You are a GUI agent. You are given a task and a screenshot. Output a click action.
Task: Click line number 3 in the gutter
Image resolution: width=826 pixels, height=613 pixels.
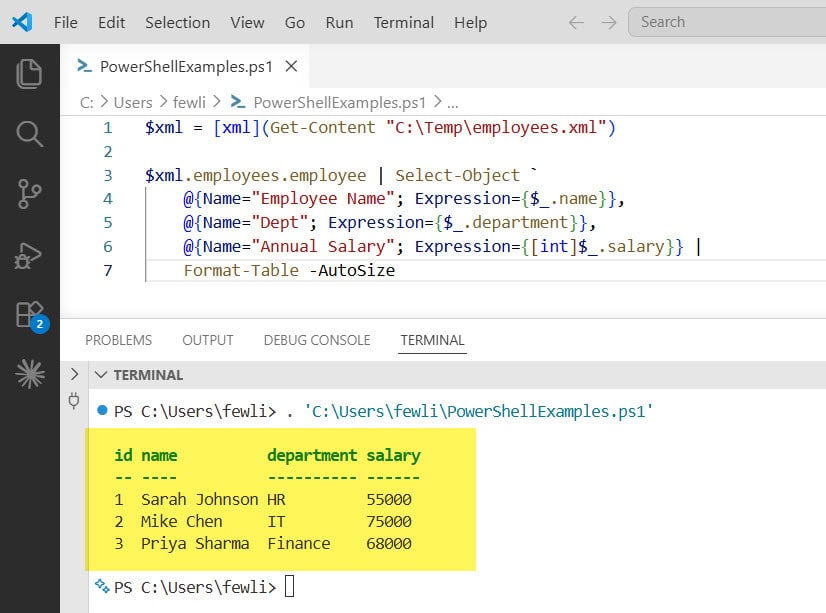coord(107,175)
